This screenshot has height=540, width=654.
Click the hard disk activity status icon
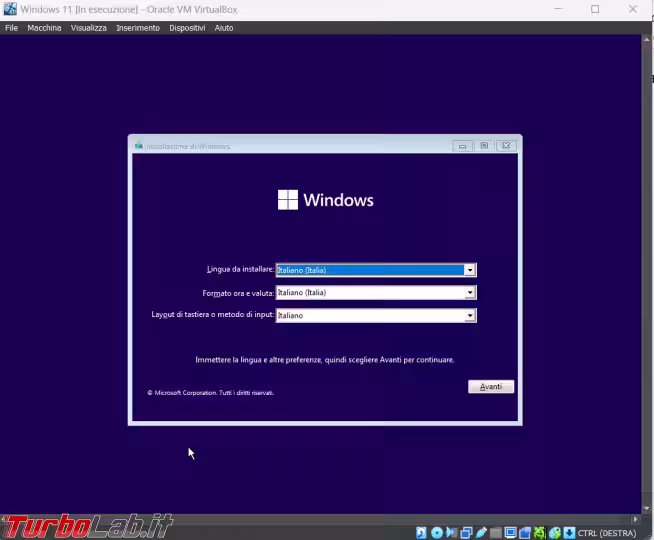(x=421, y=532)
